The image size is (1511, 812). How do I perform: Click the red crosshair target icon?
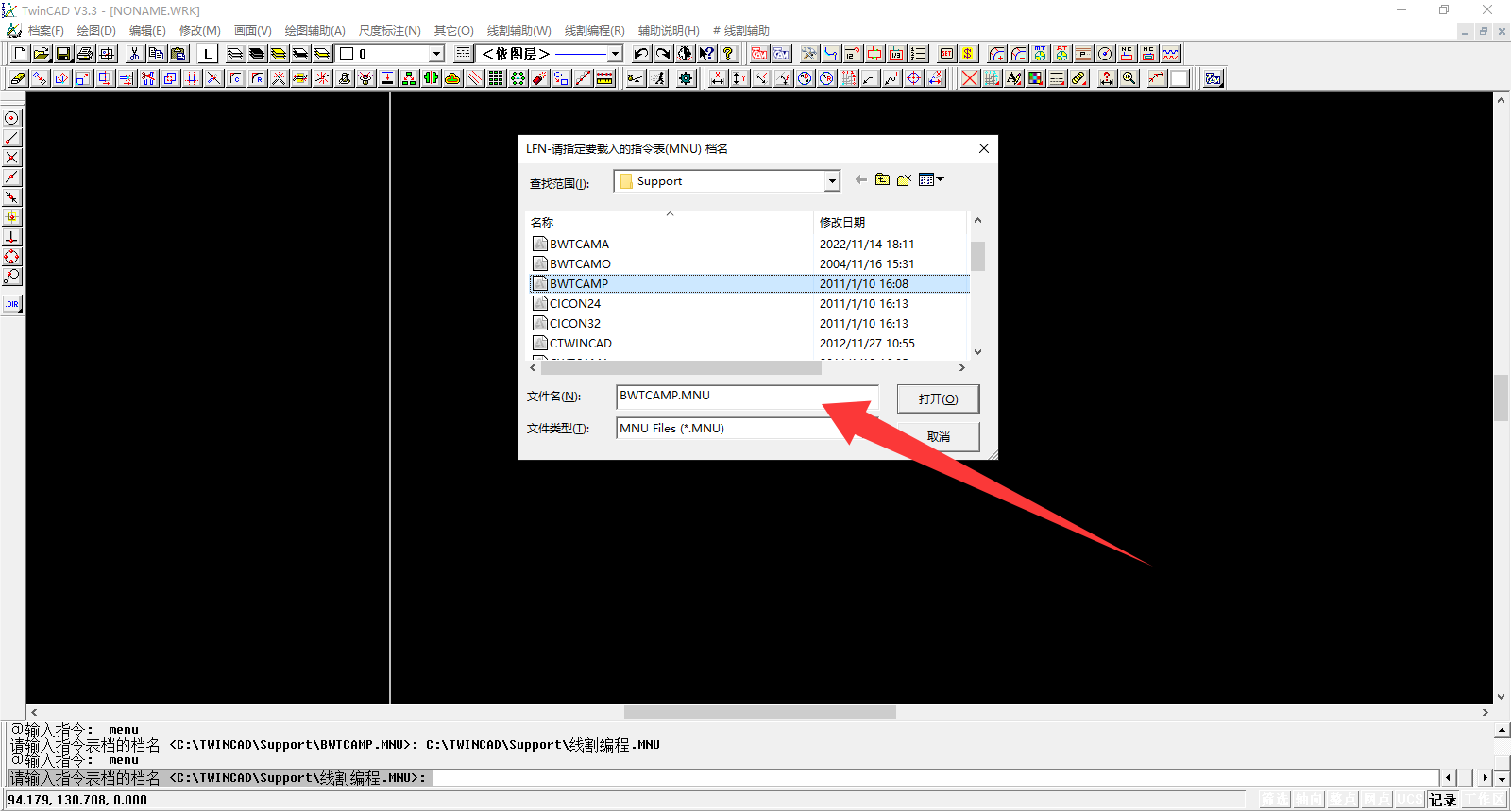click(914, 78)
